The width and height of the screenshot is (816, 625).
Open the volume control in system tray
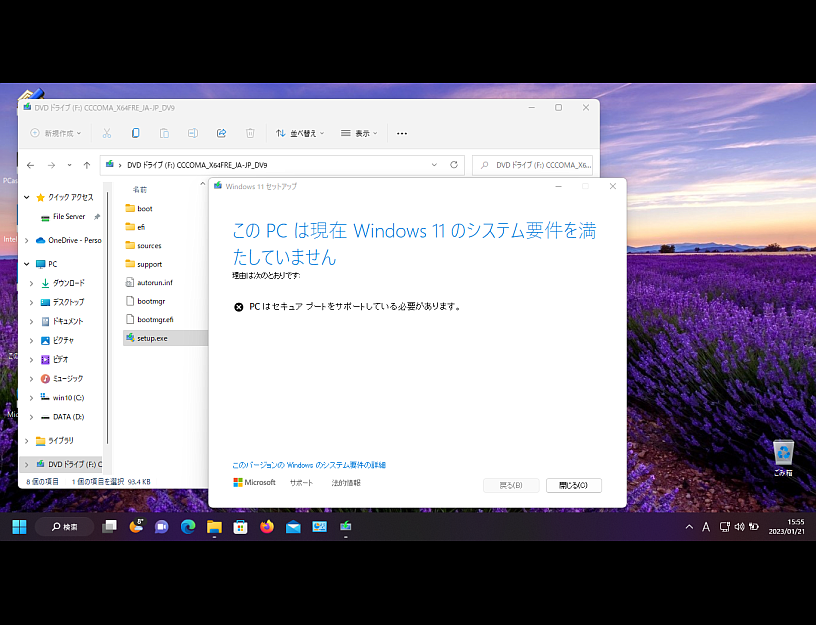pyautogui.click(x=740, y=527)
